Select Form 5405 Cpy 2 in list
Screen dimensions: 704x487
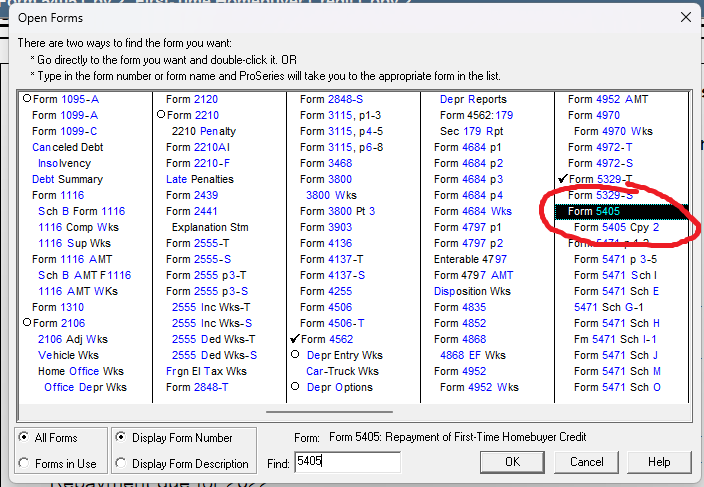click(616, 227)
